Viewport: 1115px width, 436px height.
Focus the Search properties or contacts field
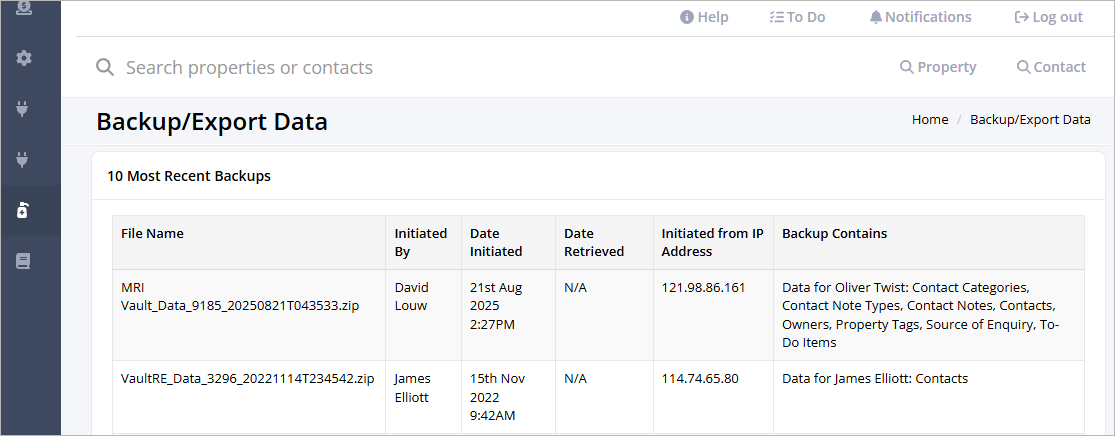coord(249,68)
